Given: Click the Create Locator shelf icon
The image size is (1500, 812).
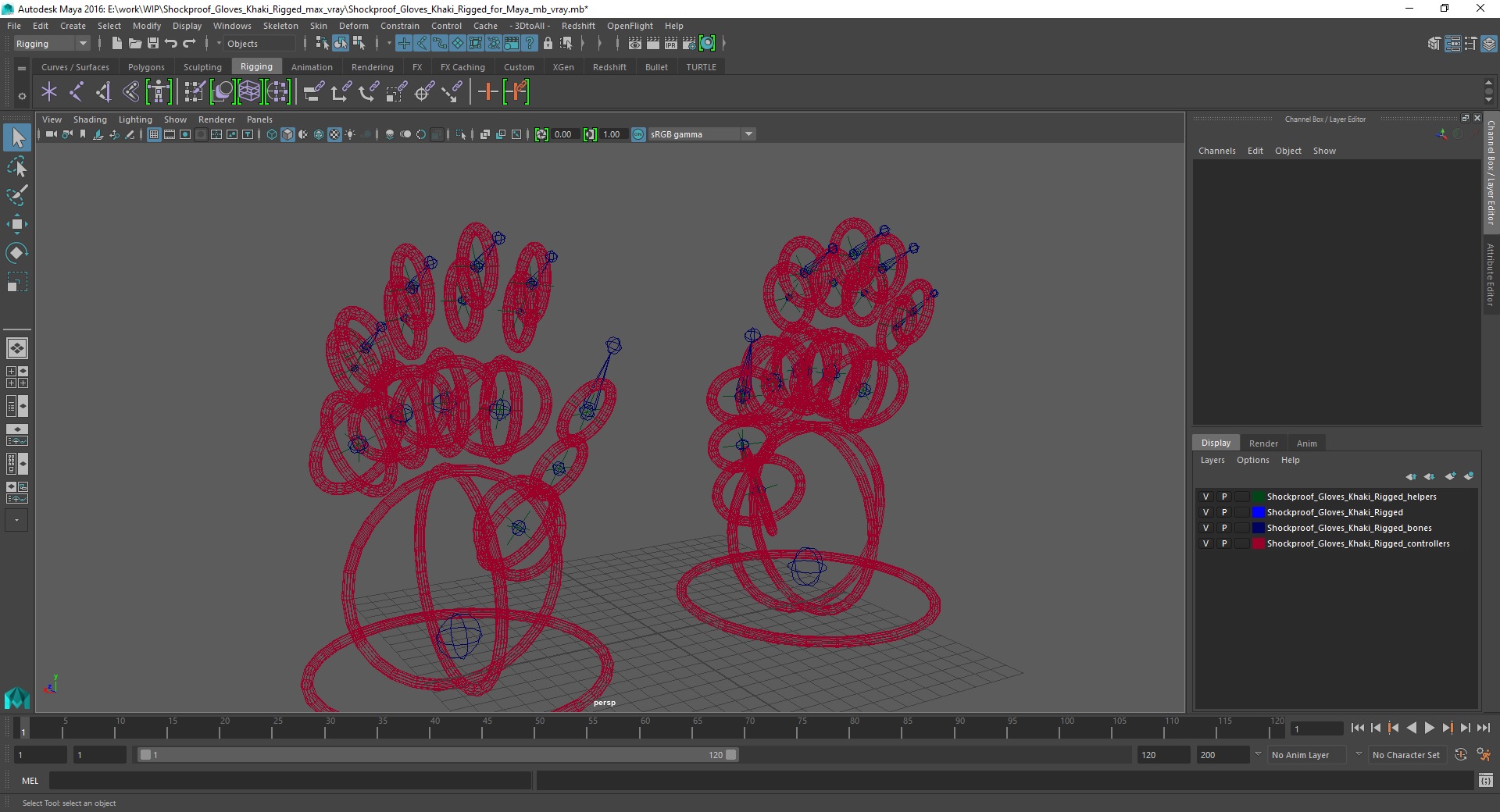Looking at the screenshot, I should click(49, 92).
